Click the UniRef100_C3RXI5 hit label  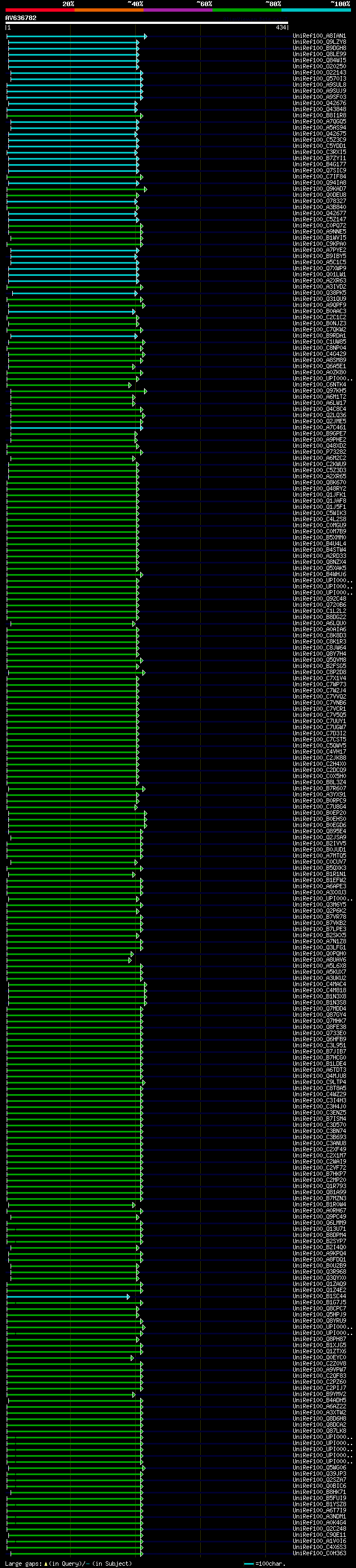[x=319, y=152]
